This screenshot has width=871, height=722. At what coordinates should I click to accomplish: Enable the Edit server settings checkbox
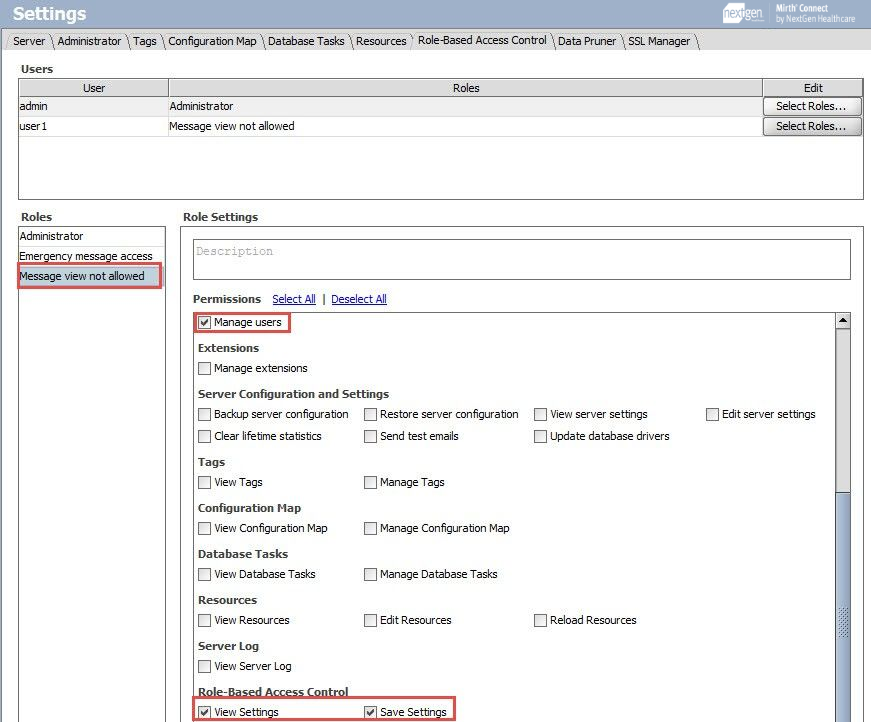tap(713, 415)
